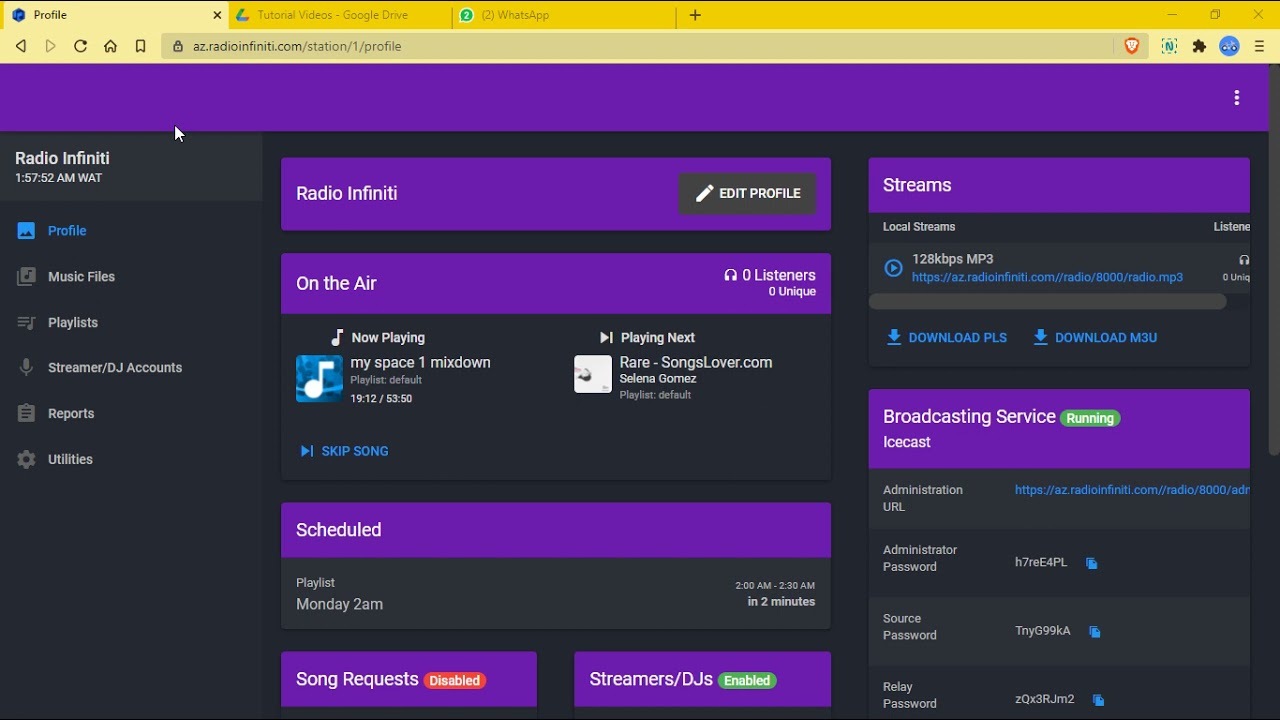Screen dimensions: 1280x720
Task: Click the Now Playing album art thumbnail
Action: pyautogui.click(x=319, y=379)
